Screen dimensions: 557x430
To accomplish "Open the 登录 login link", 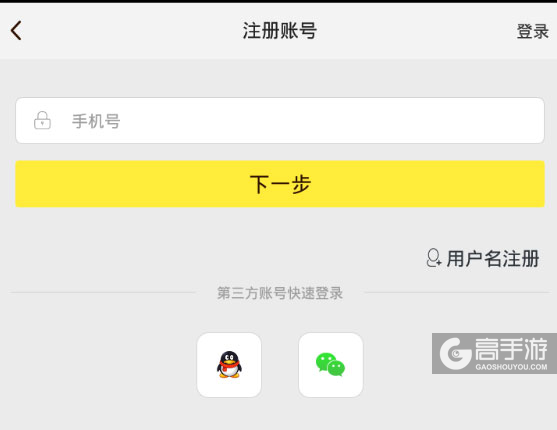I will click(532, 31).
